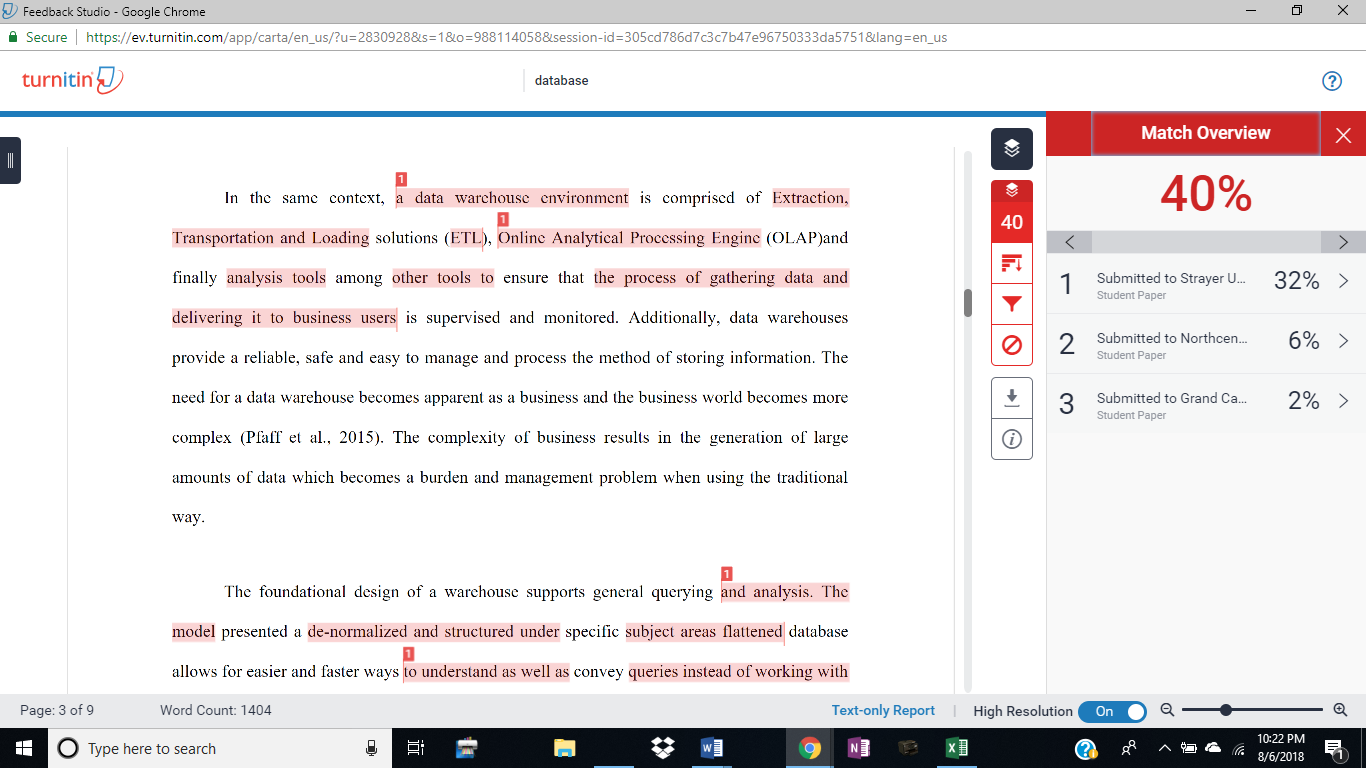
Task: Click highlighted 'Online Analytical Processing Engine'
Action: coord(629,238)
